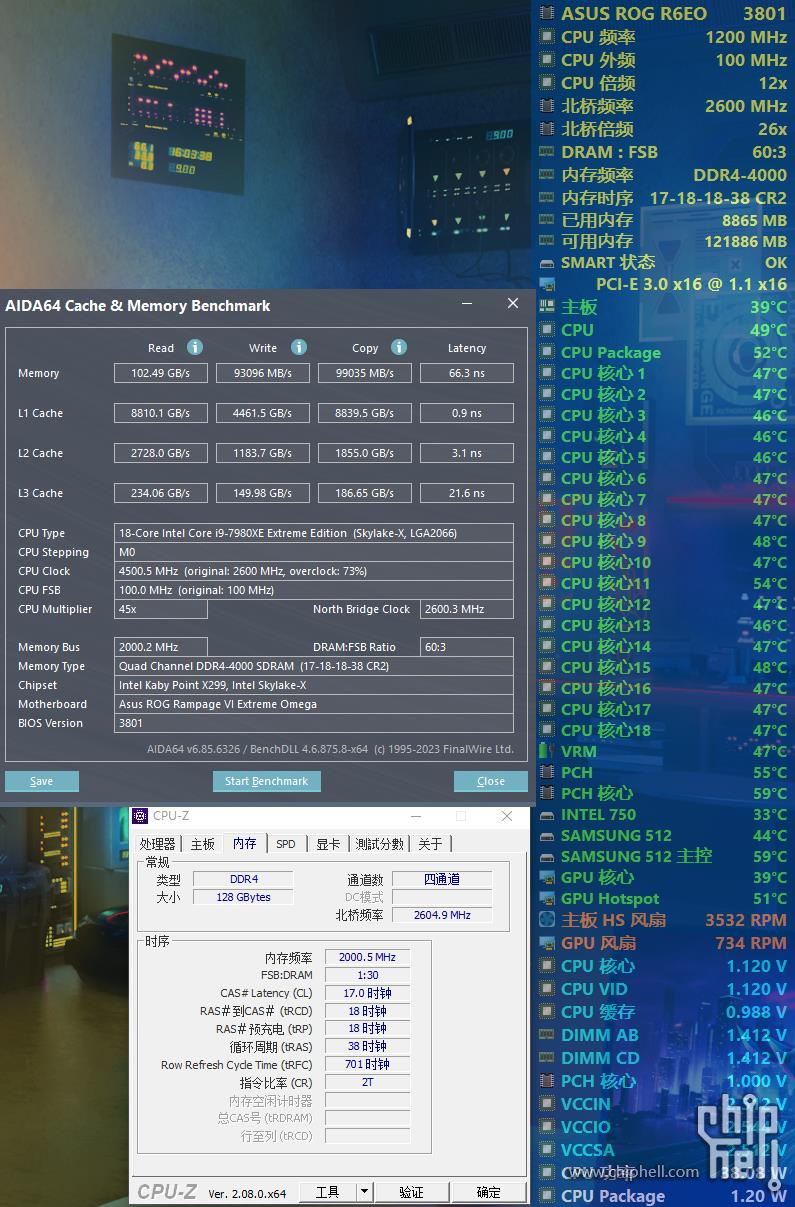
Task: Open the 关于 tab in CPU-Z
Action: pyautogui.click(x=430, y=844)
